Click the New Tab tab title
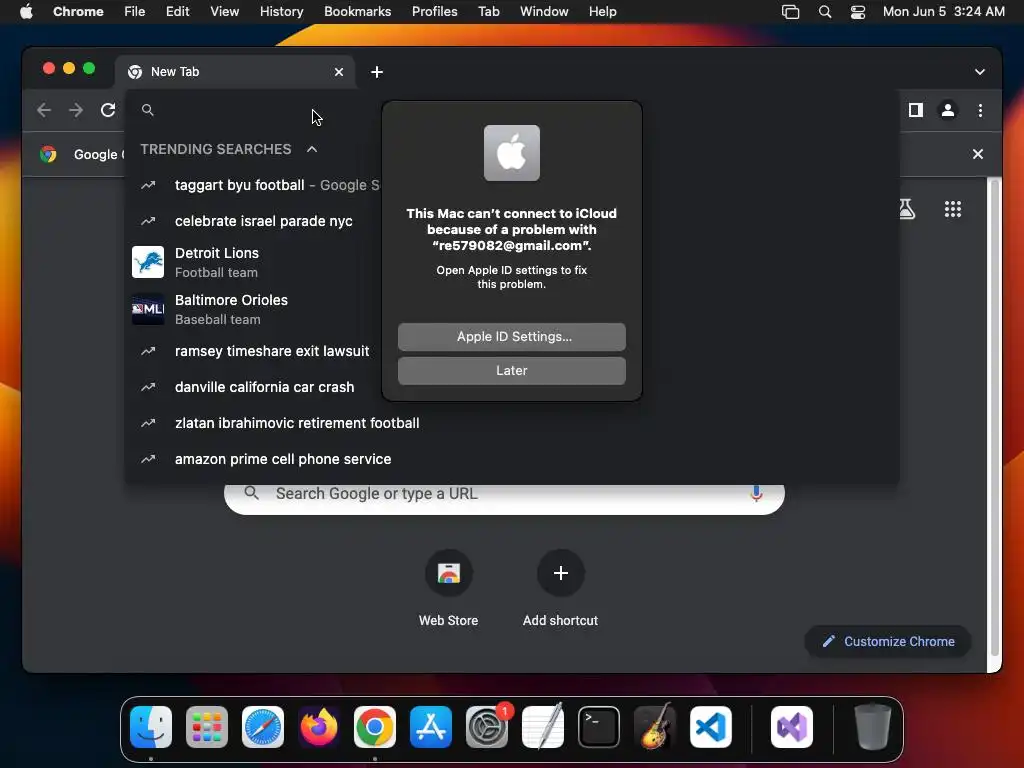1024x768 pixels. point(175,72)
